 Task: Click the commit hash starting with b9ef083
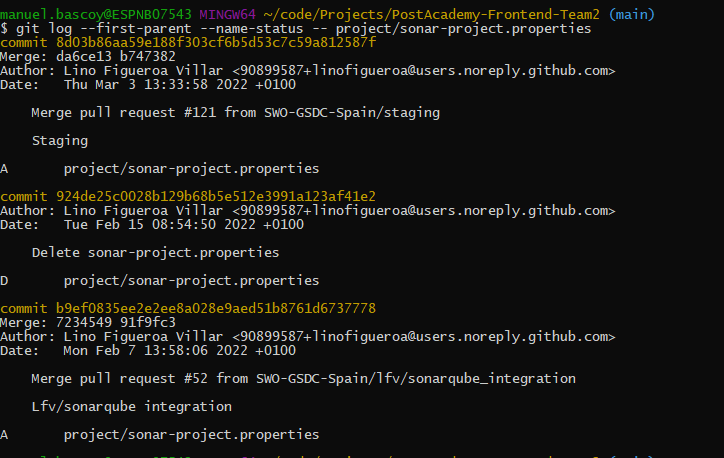pos(215,308)
